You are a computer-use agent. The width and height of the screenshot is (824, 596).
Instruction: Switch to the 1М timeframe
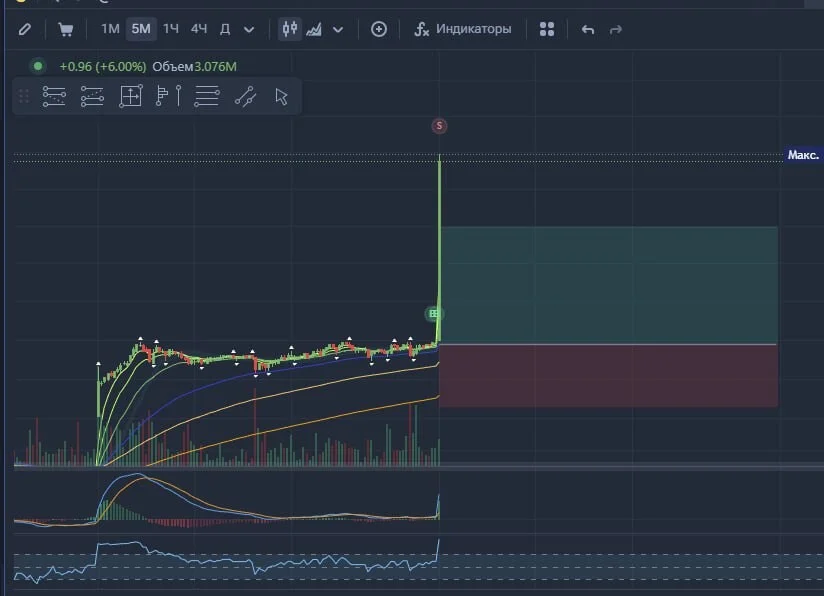110,29
